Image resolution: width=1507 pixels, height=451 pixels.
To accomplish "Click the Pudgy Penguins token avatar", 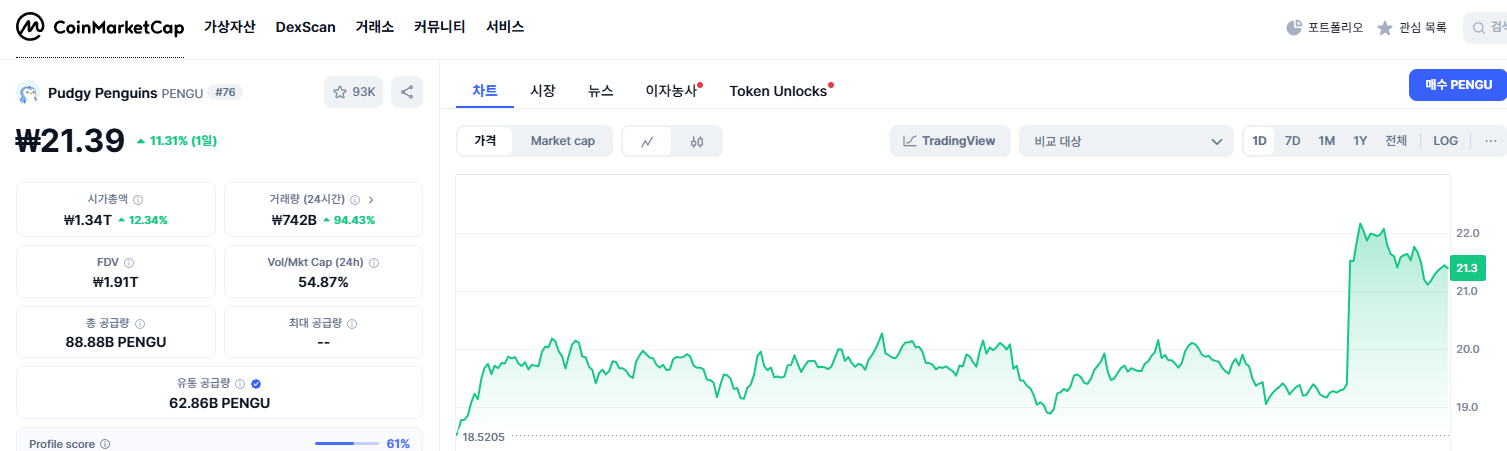I will (28, 93).
